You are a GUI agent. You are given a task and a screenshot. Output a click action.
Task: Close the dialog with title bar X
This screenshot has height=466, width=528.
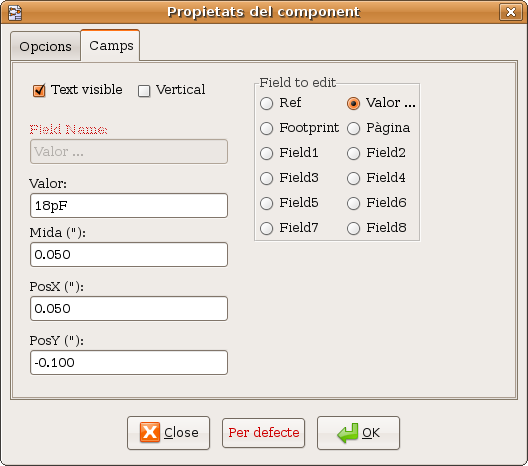point(510,12)
